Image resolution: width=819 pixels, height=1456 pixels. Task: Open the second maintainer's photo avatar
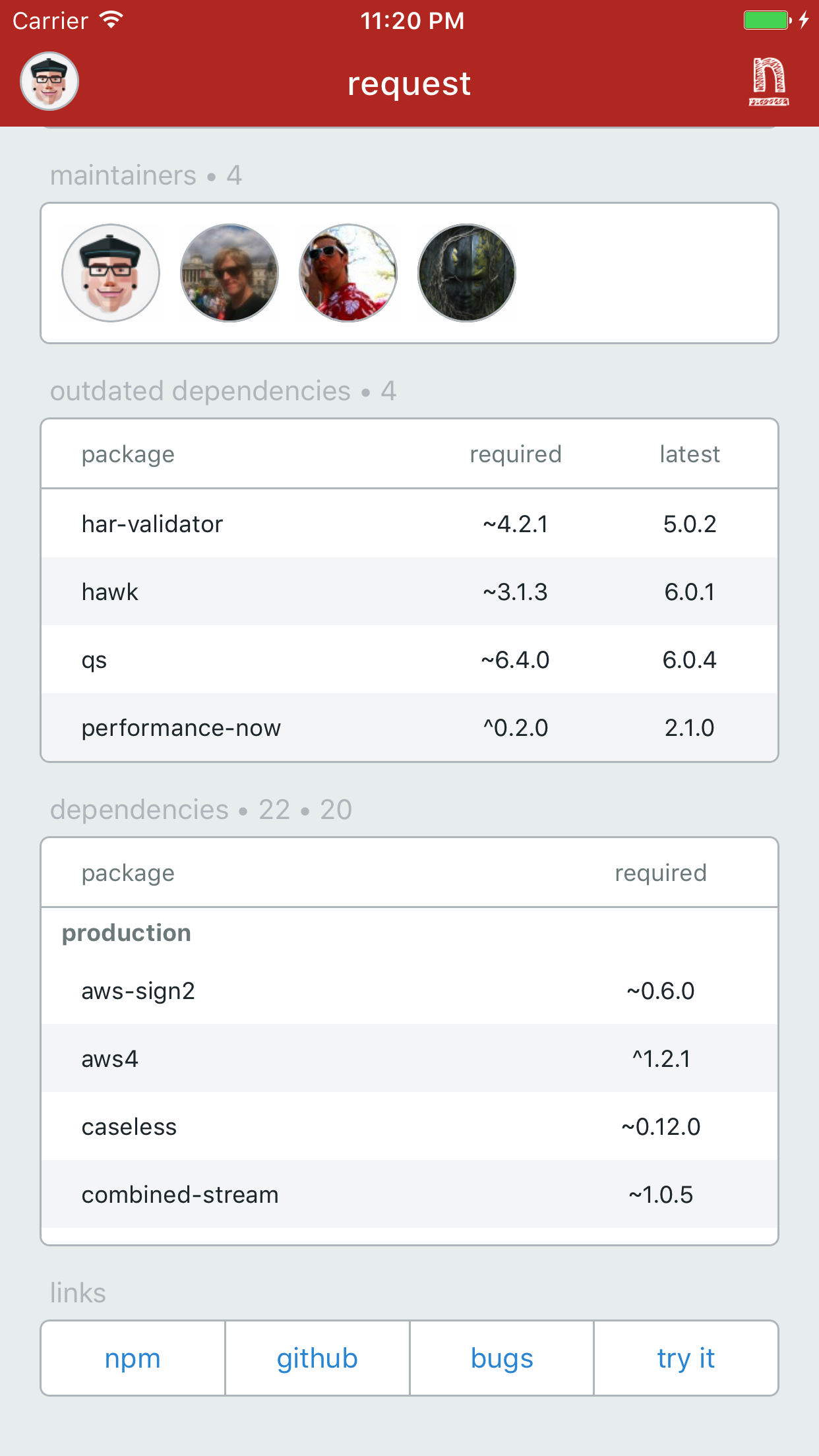229,273
